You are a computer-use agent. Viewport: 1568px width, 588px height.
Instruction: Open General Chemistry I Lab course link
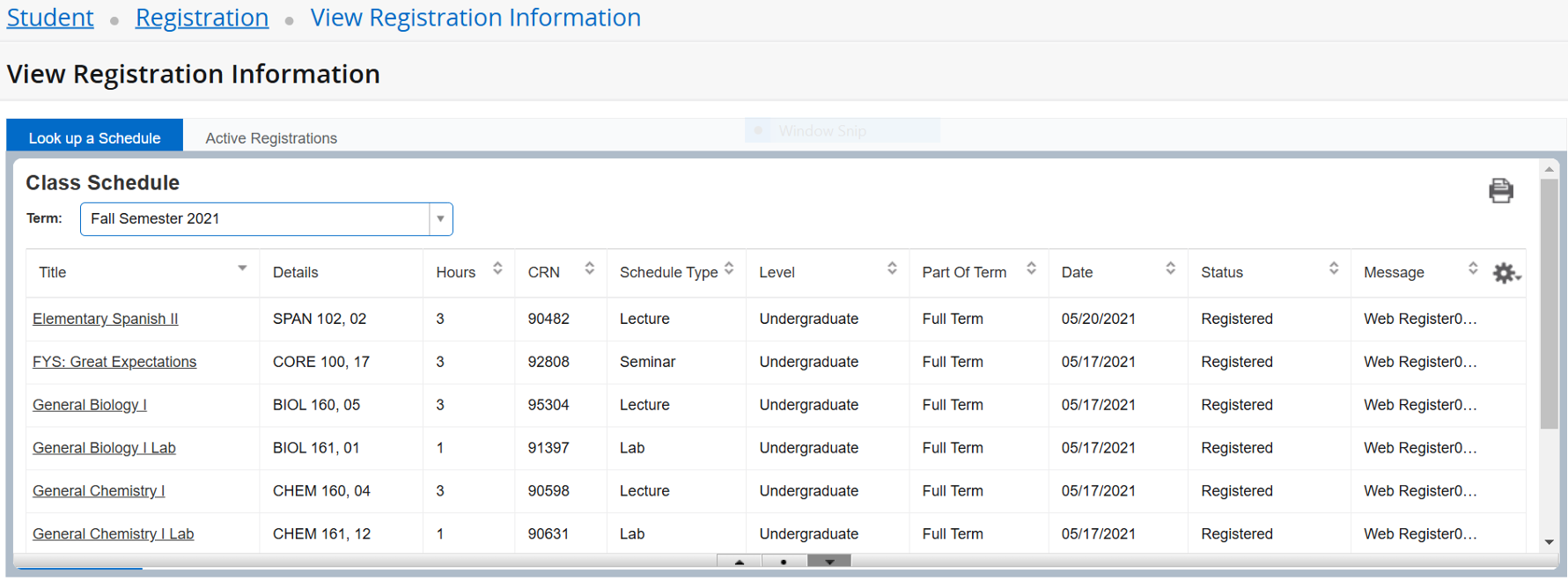(x=113, y=534)
